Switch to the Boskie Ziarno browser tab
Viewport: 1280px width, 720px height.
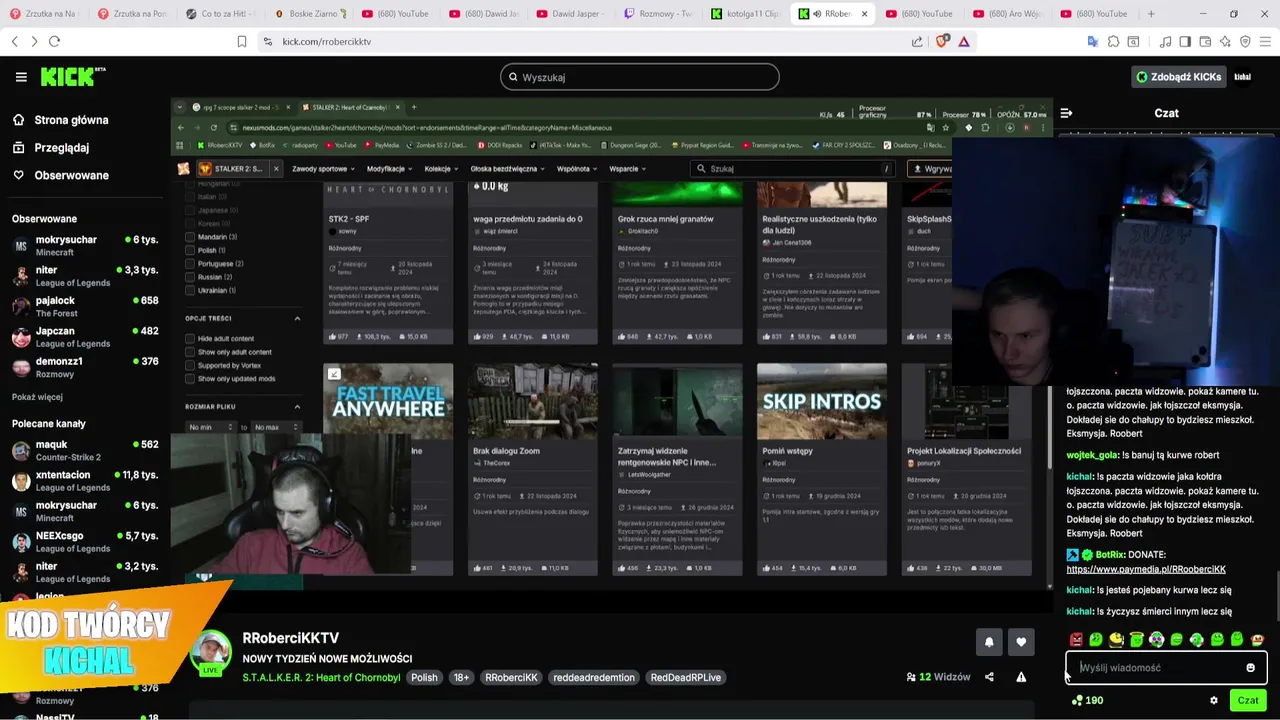(309, 14)
